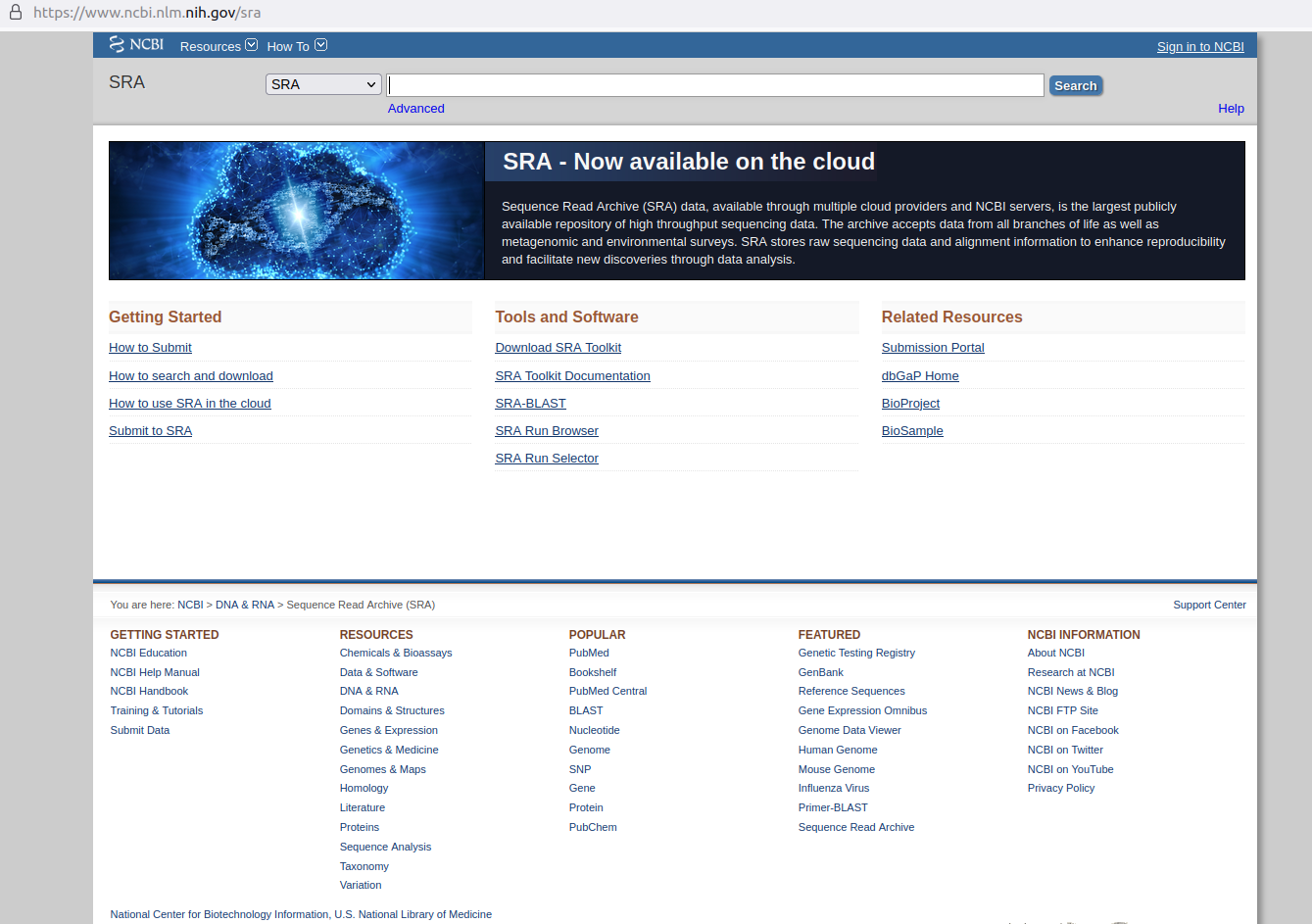This screenshot has height=924, width=1312.
Task: Click Sign in to NCBI
Action: coord(1200,46)
